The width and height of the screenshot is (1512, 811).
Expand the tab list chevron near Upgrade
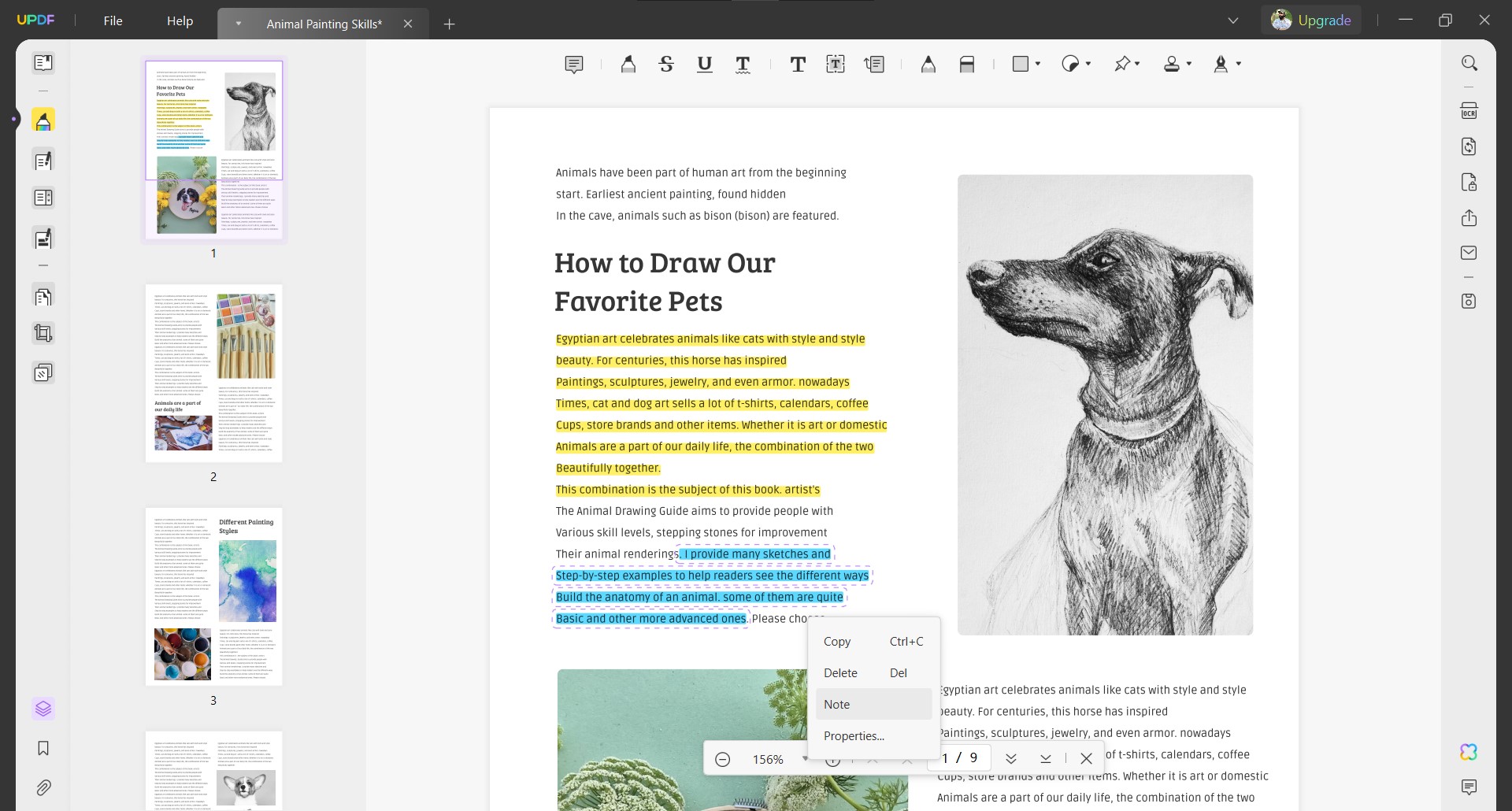pos(1232,20)
